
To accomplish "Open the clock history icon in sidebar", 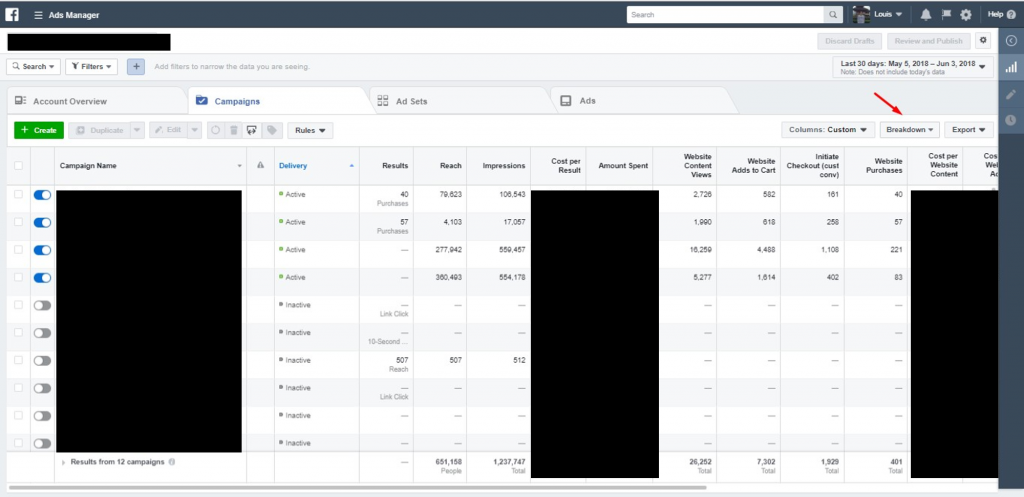I will 1011,120.
